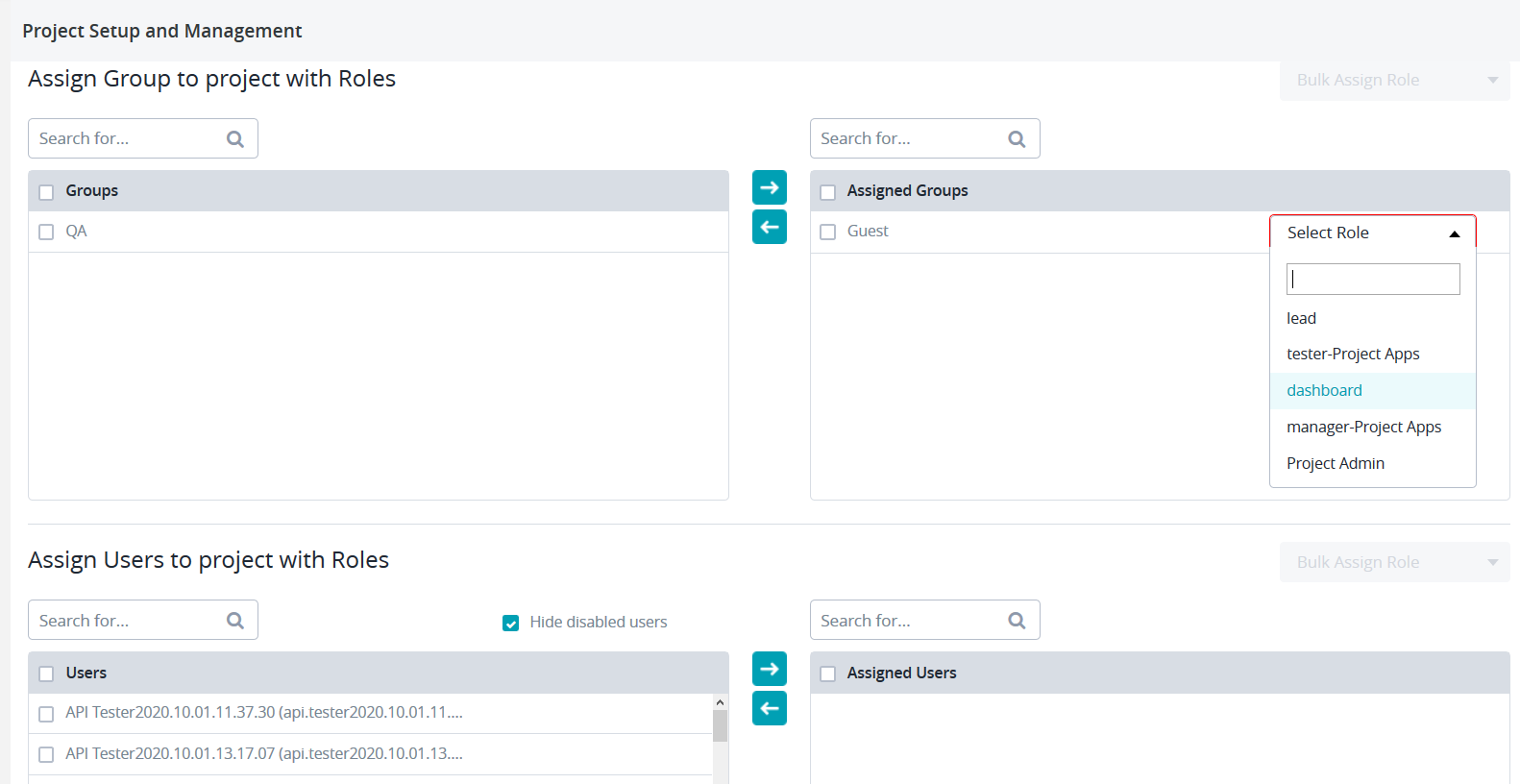The width and height of the screenshot is (1520, 784).
Task: Select all with the Users header checkbox
Action: 46,674
